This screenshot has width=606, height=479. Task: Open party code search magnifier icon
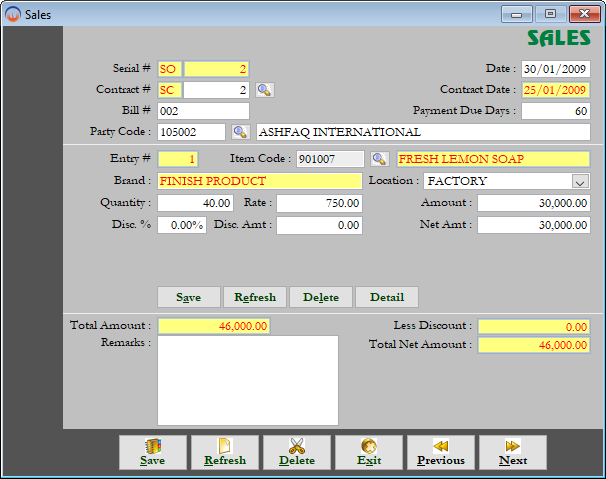[241, 132]
